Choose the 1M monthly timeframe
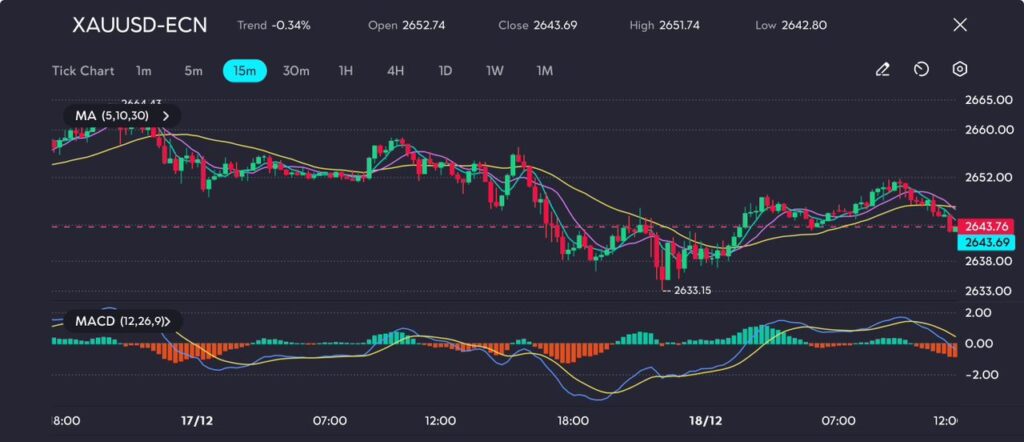Viewport: 1024px width, 442px height. coord(545,71)
